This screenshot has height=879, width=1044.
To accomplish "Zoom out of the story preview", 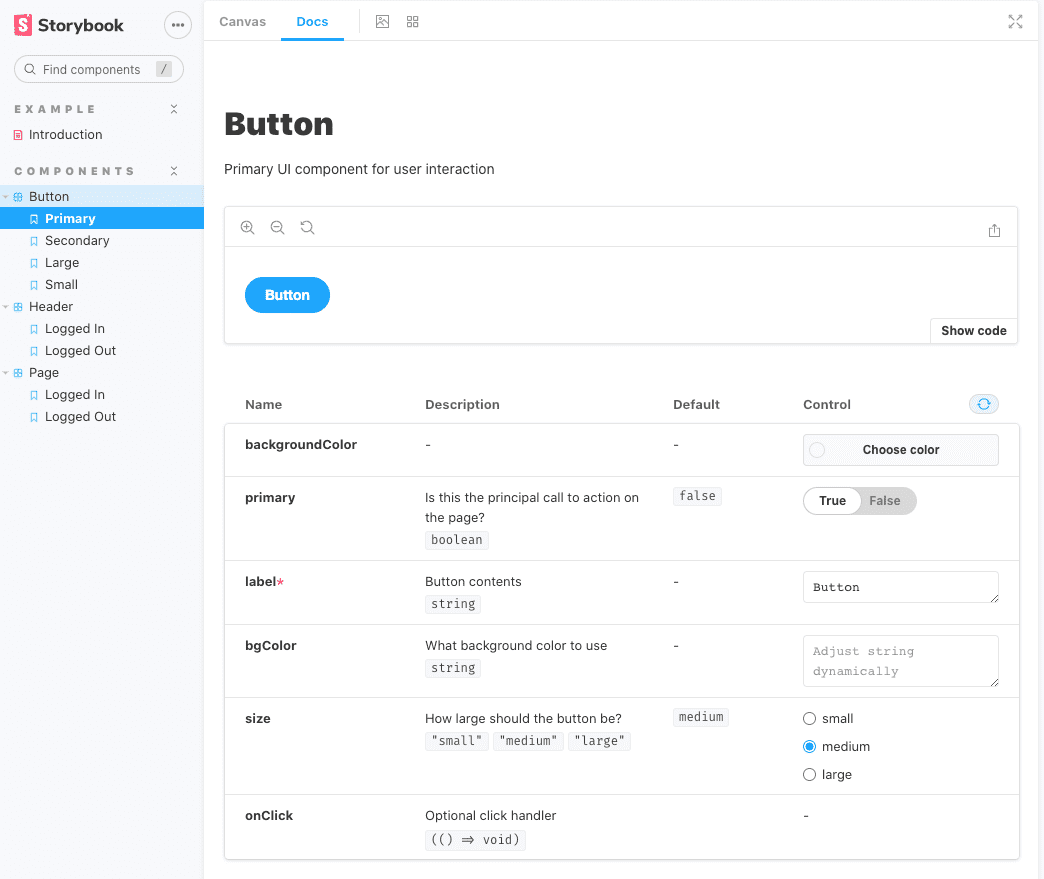I will point(277,227).
